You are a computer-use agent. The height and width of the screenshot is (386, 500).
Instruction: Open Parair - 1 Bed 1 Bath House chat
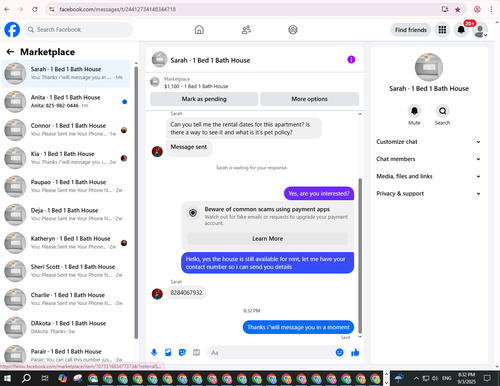coord(66,354)
